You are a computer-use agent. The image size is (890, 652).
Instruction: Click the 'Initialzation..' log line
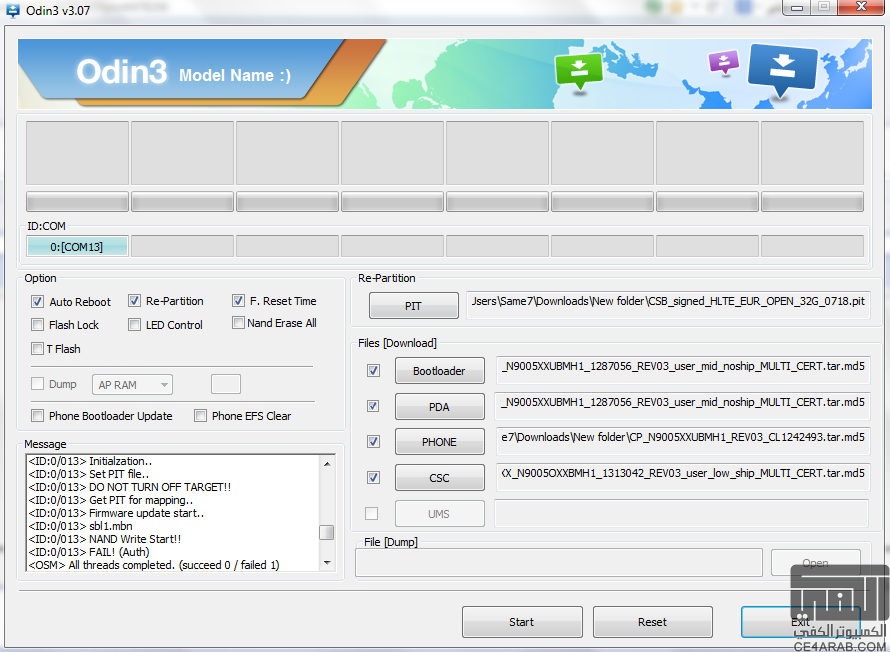point(90,461)
